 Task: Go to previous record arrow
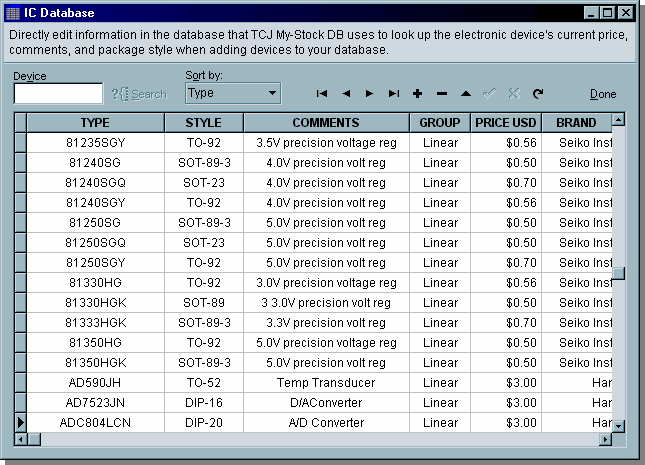point(346,94)
